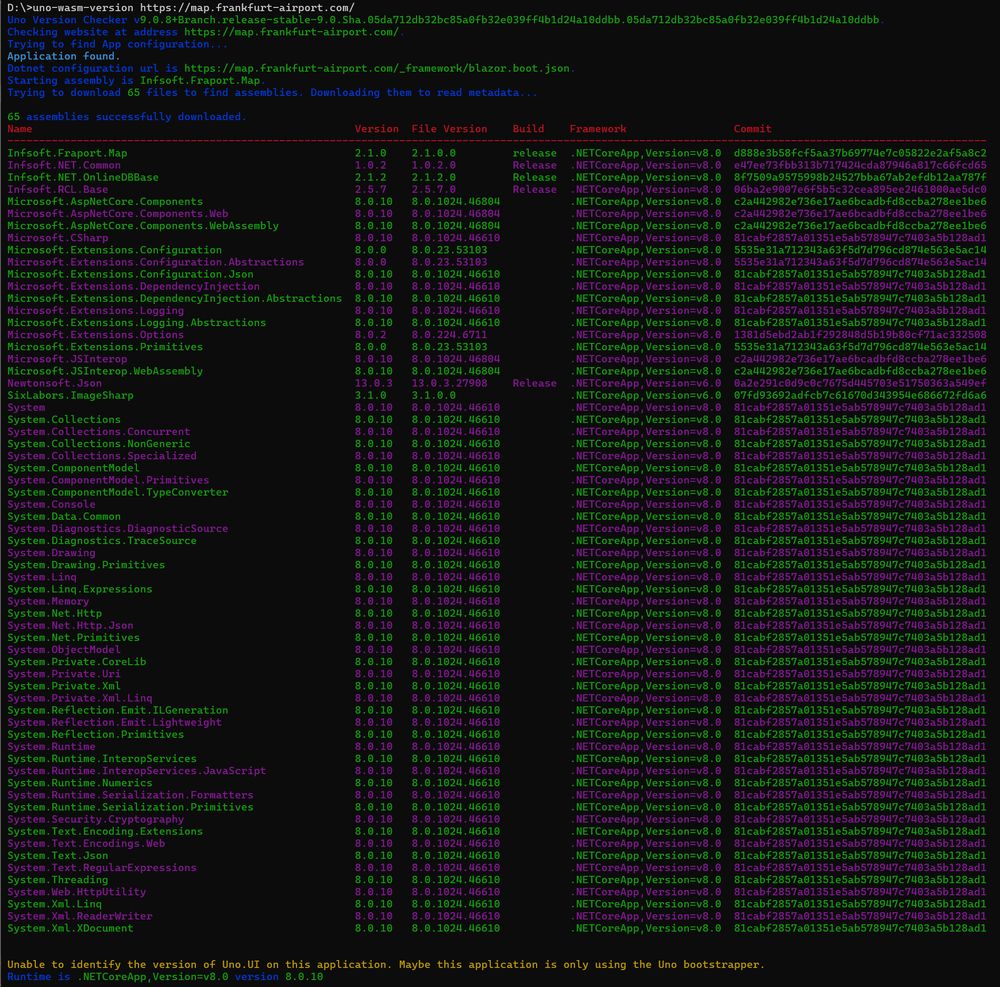This screenshot has height=987, width=1000.
Task: Select version '13.0.3' in the Newtonsoft.Json row
Action: (x=374, y=383)
